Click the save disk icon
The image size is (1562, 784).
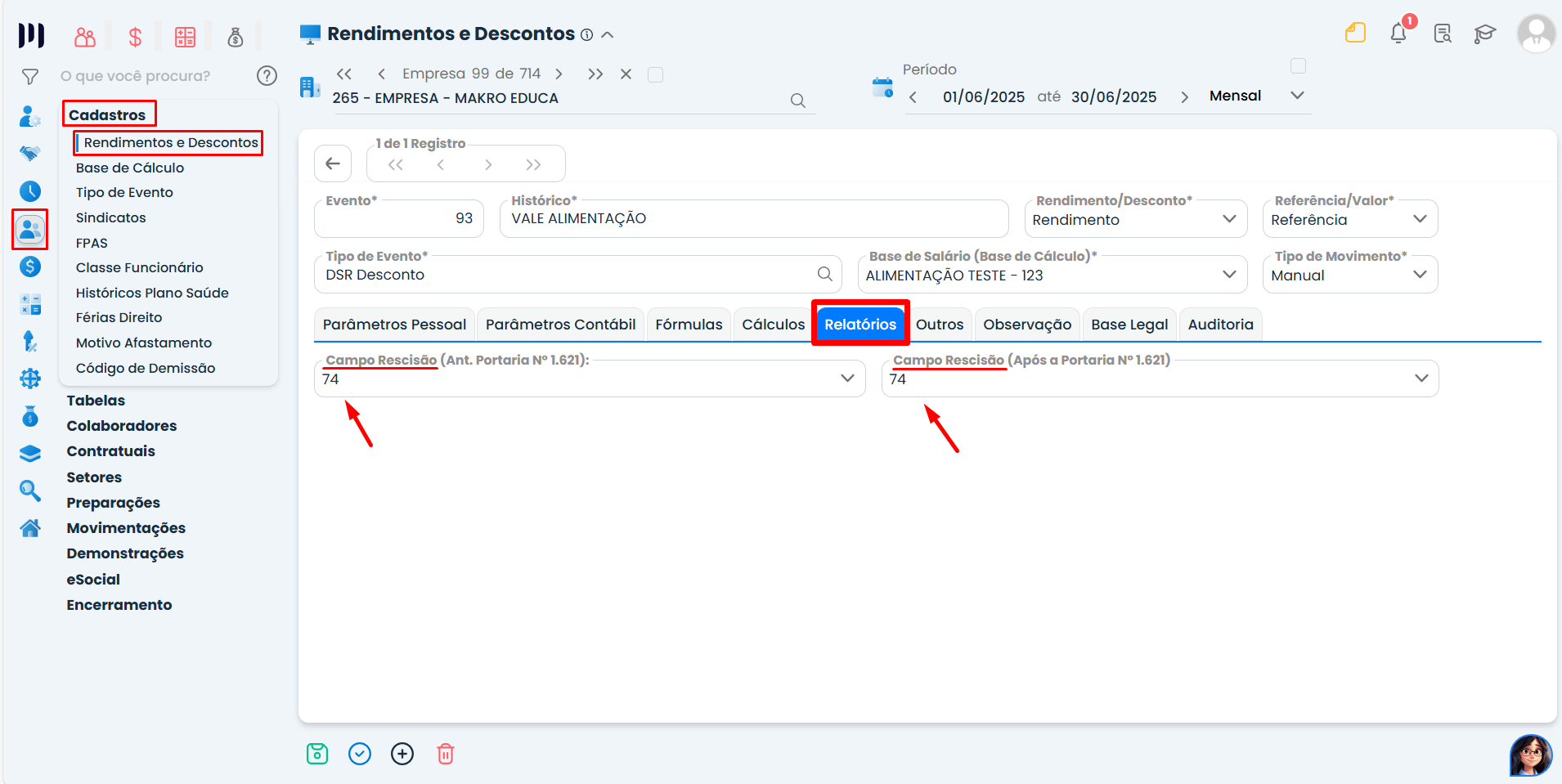click(317, 754)
